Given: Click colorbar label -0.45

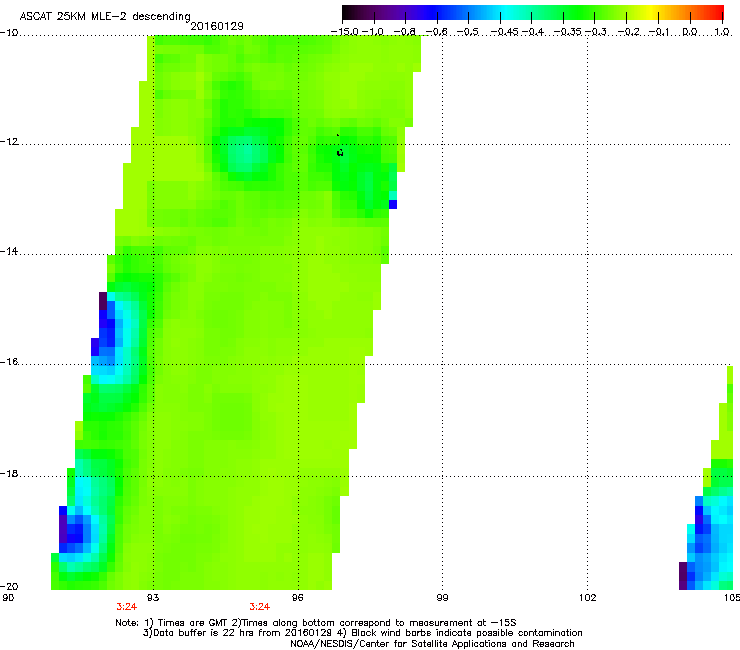Looking at the screenshot, I should click(x=504, y=32).
